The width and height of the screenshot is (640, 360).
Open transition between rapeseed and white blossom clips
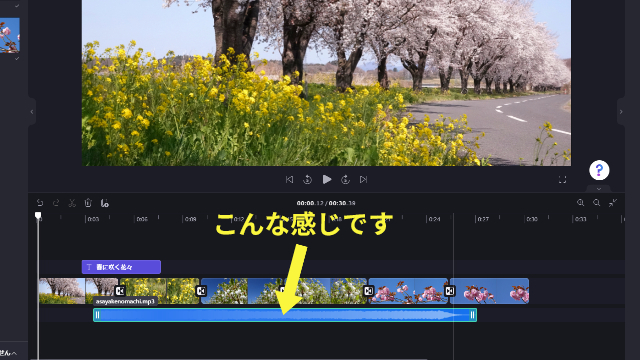[x=201, y=291]
